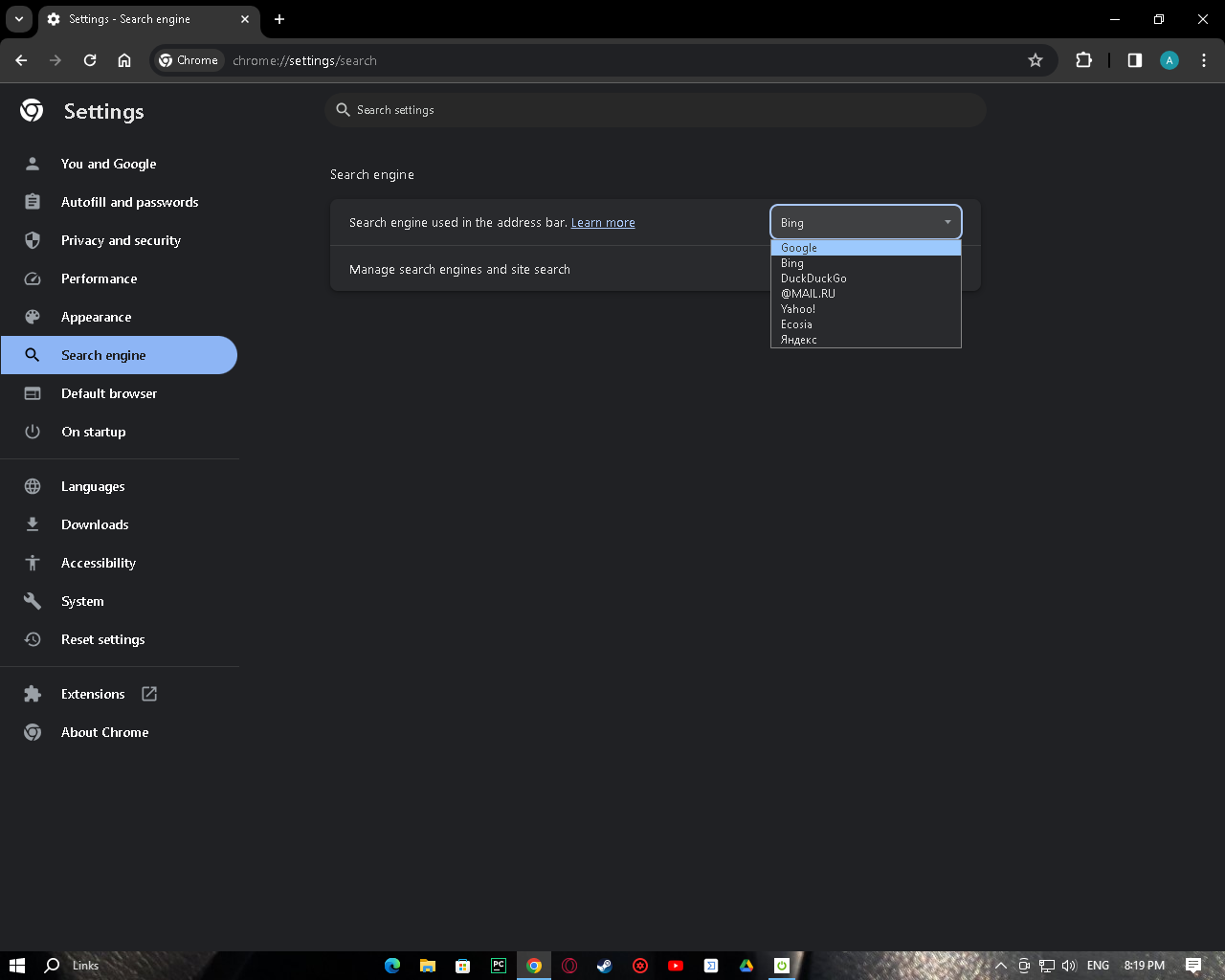Go to Privacy and security settings

click(x=119, y=240)
